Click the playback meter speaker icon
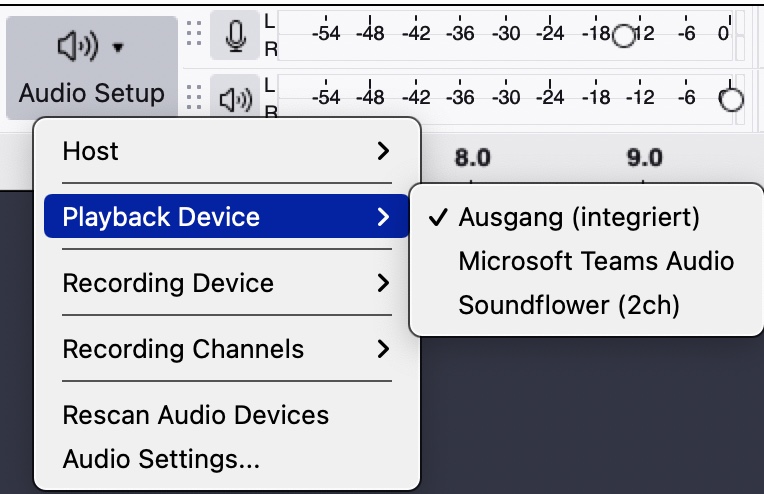The height and width of the screenshot is (494, 764). [x=235, y=97]
